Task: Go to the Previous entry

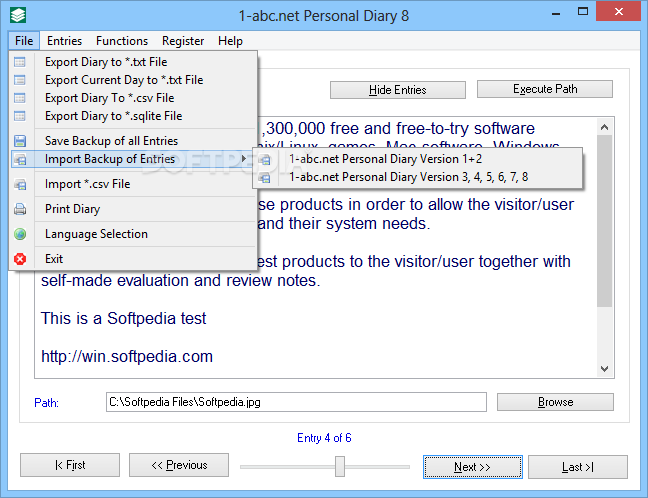Action: 179,465
